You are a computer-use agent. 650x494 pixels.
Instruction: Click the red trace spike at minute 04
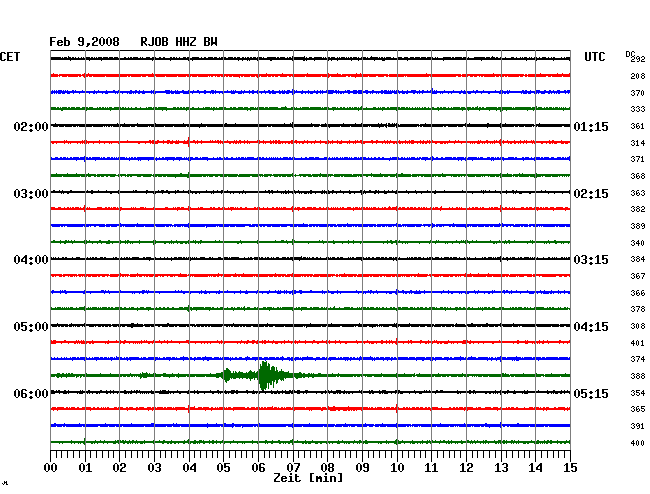pyautogui.click(x=189, y=142)
